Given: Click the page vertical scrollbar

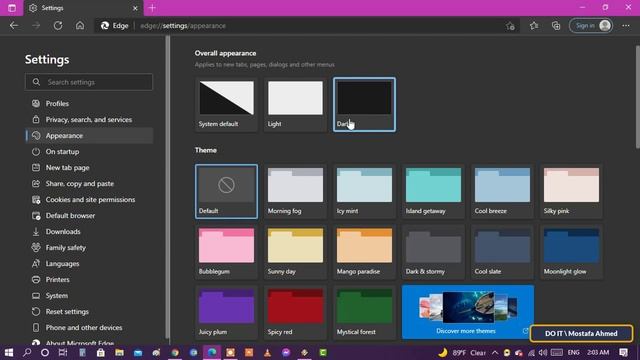Looking at the screenshot, I should click(x=637, y=97).
